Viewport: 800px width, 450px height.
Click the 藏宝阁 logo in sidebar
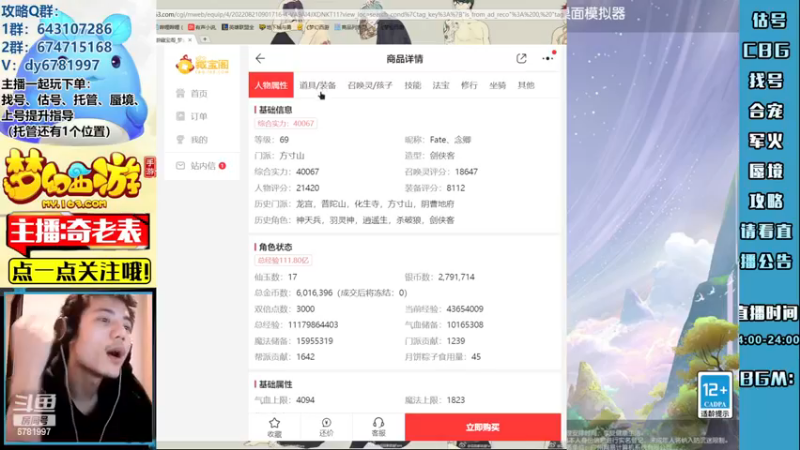(202, 65)
